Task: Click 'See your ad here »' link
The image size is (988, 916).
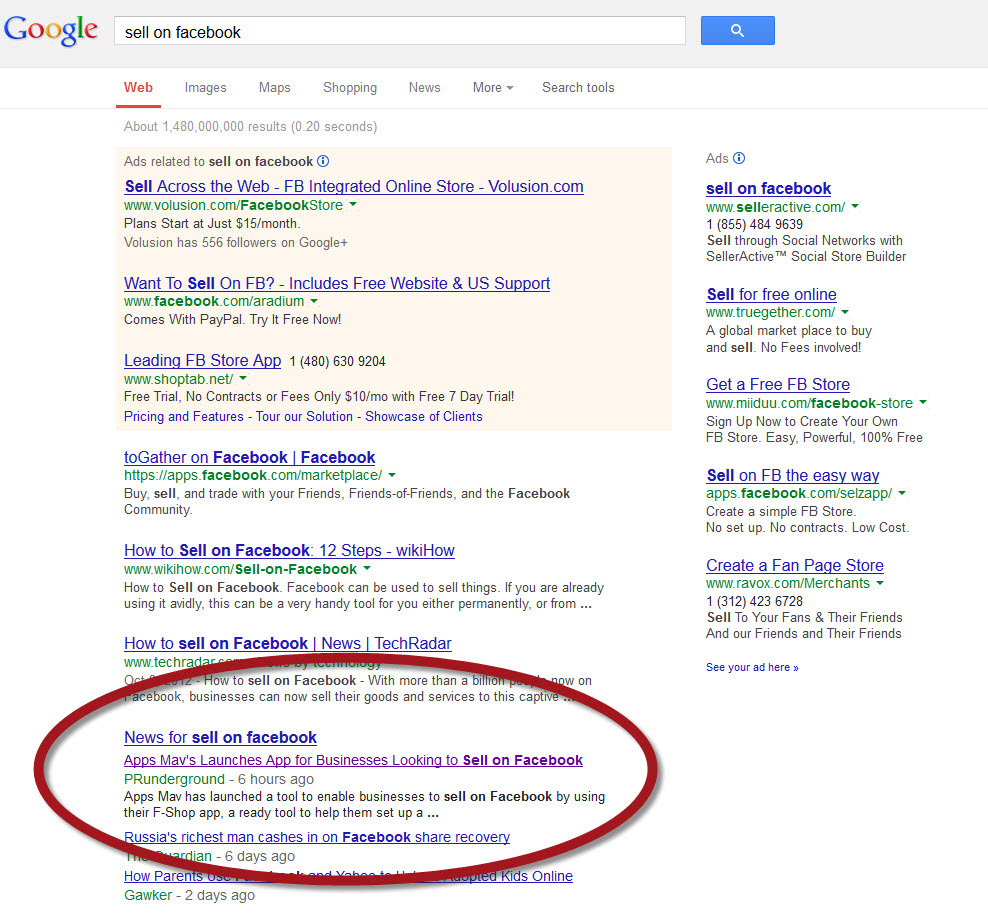Action: coord(752,667)
